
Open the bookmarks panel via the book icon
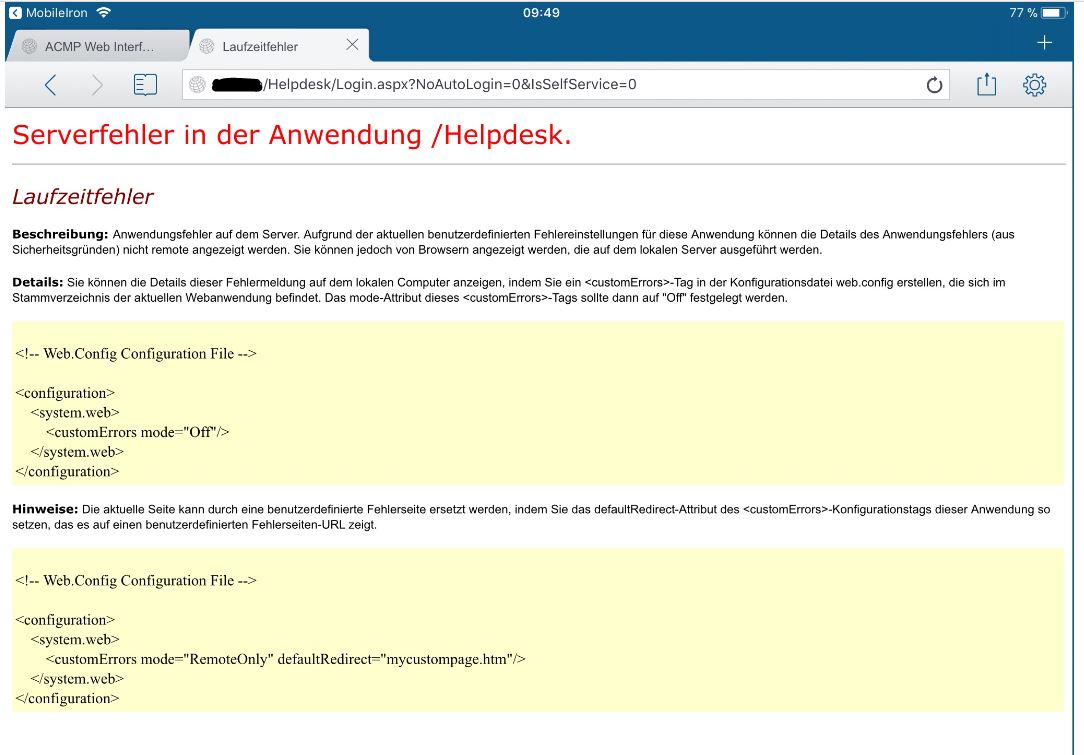click(x=144, y=84)
